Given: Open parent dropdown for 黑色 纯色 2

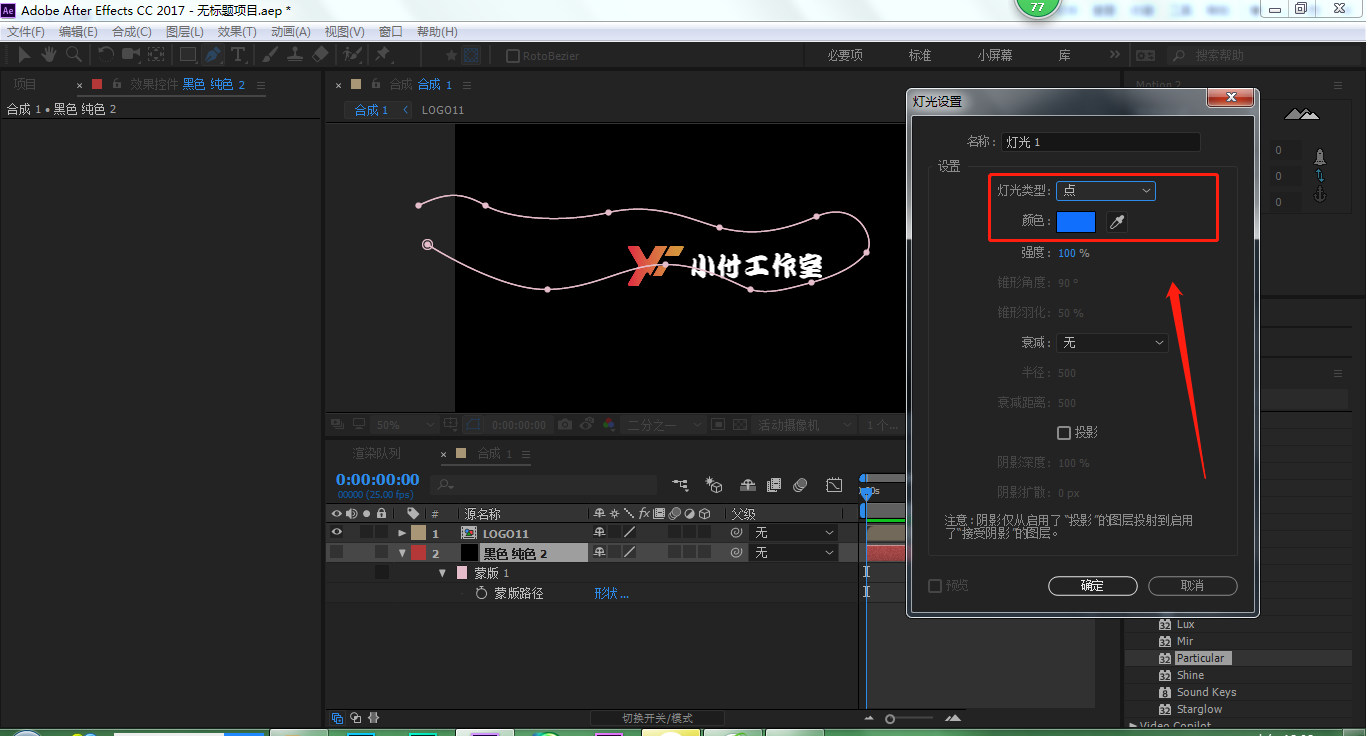Looking at the screenshot, I should tap(794, 552).
